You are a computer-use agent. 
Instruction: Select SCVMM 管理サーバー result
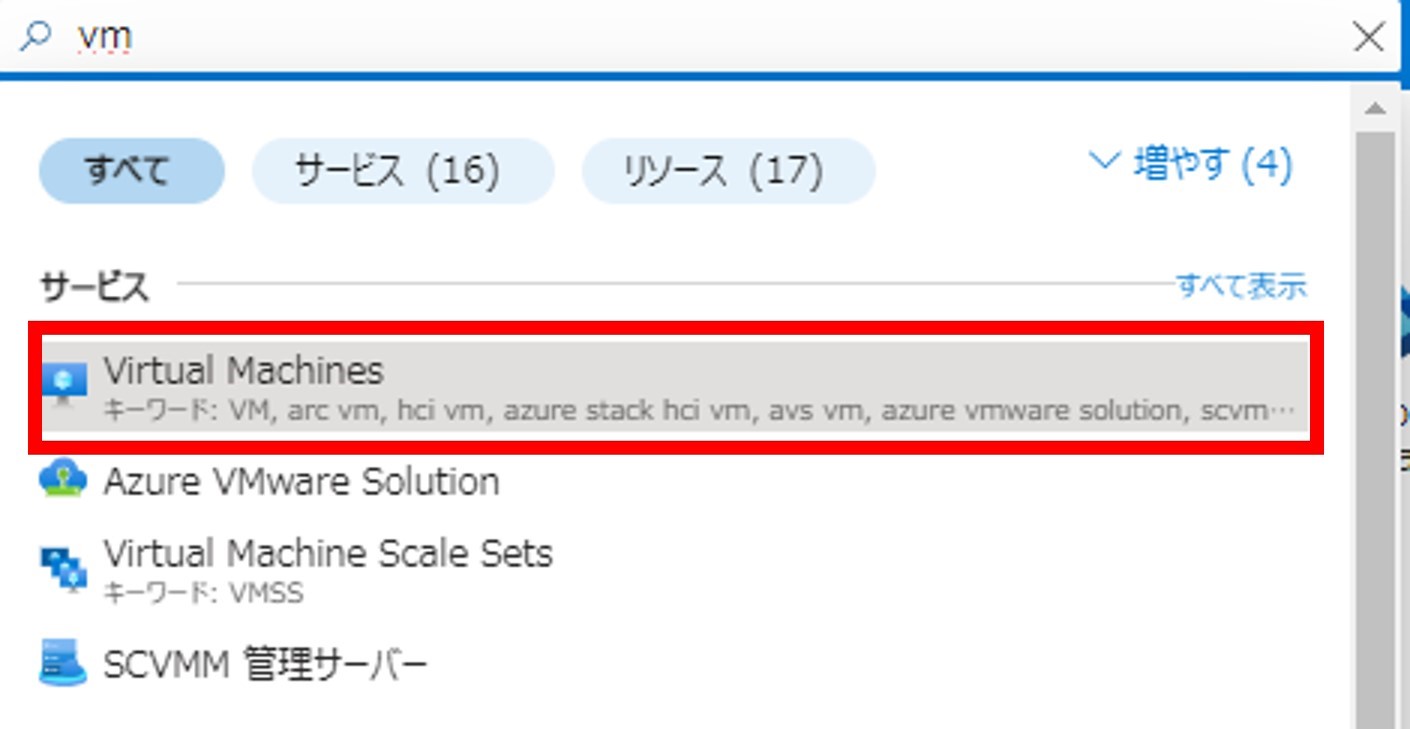(x=266, y=664)
